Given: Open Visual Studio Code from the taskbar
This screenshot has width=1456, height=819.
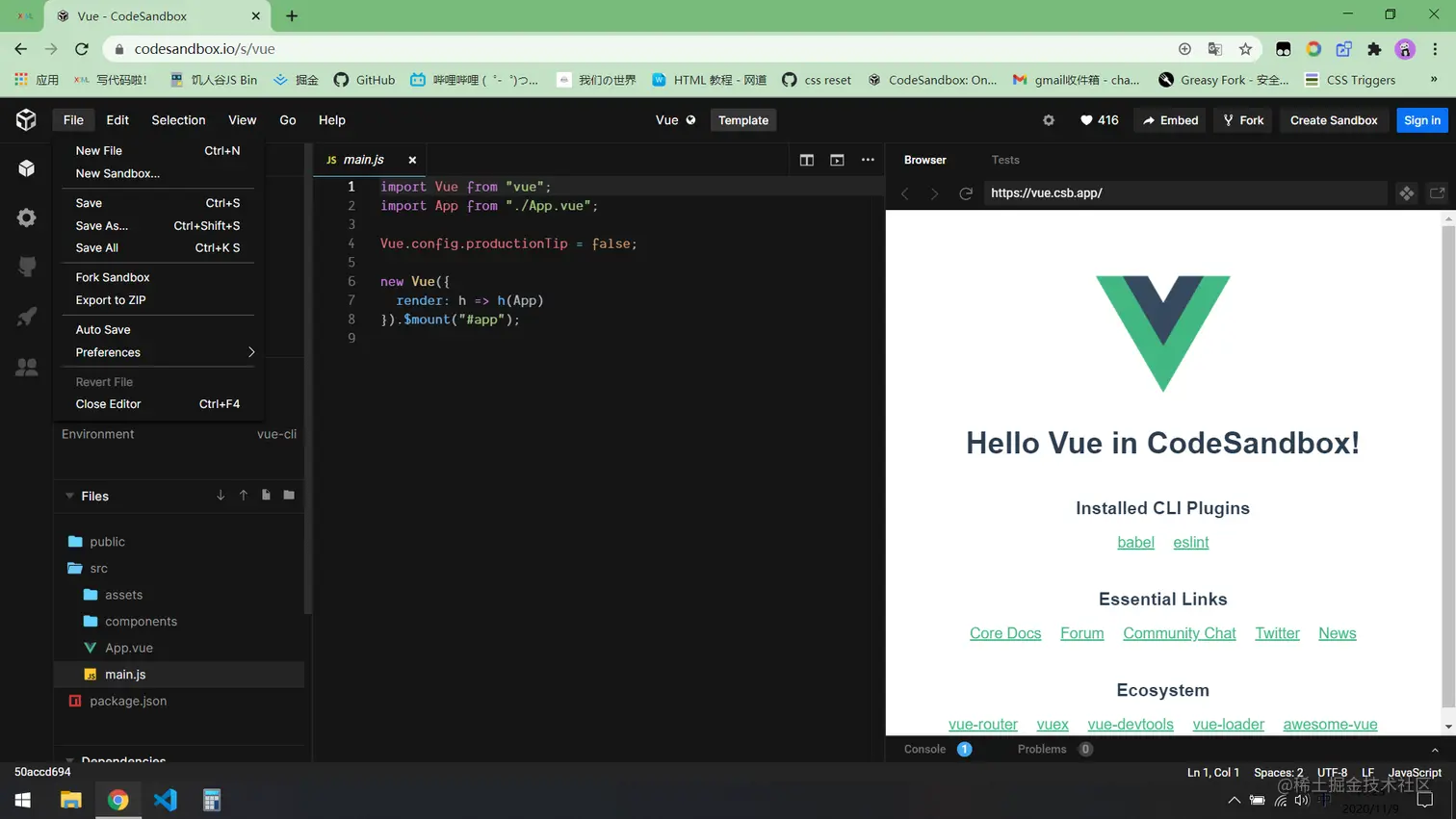Looking at the screenshot, I should 165,800.
